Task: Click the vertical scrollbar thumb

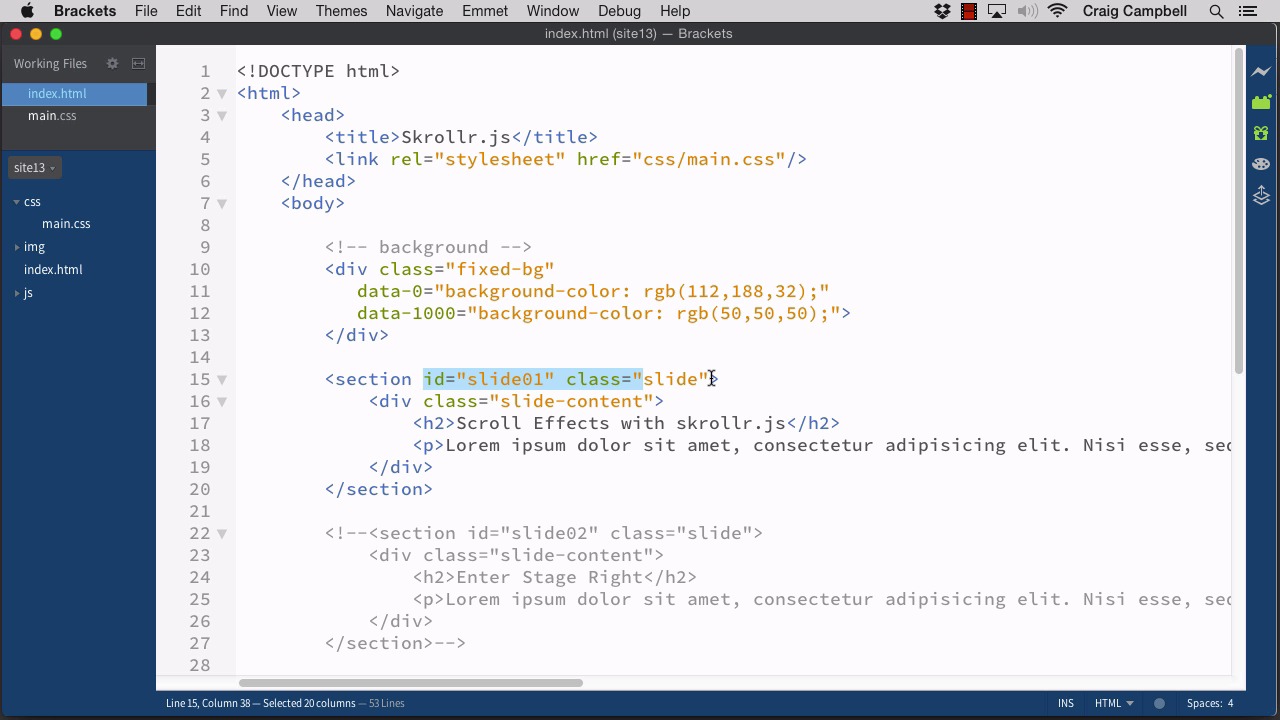Action: pyautogui.click(x=1239, y=210)
